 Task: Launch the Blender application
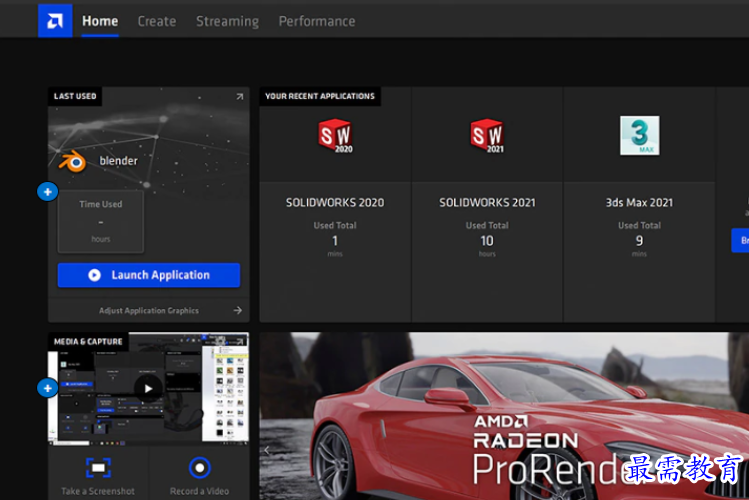(x=149, y=275)
